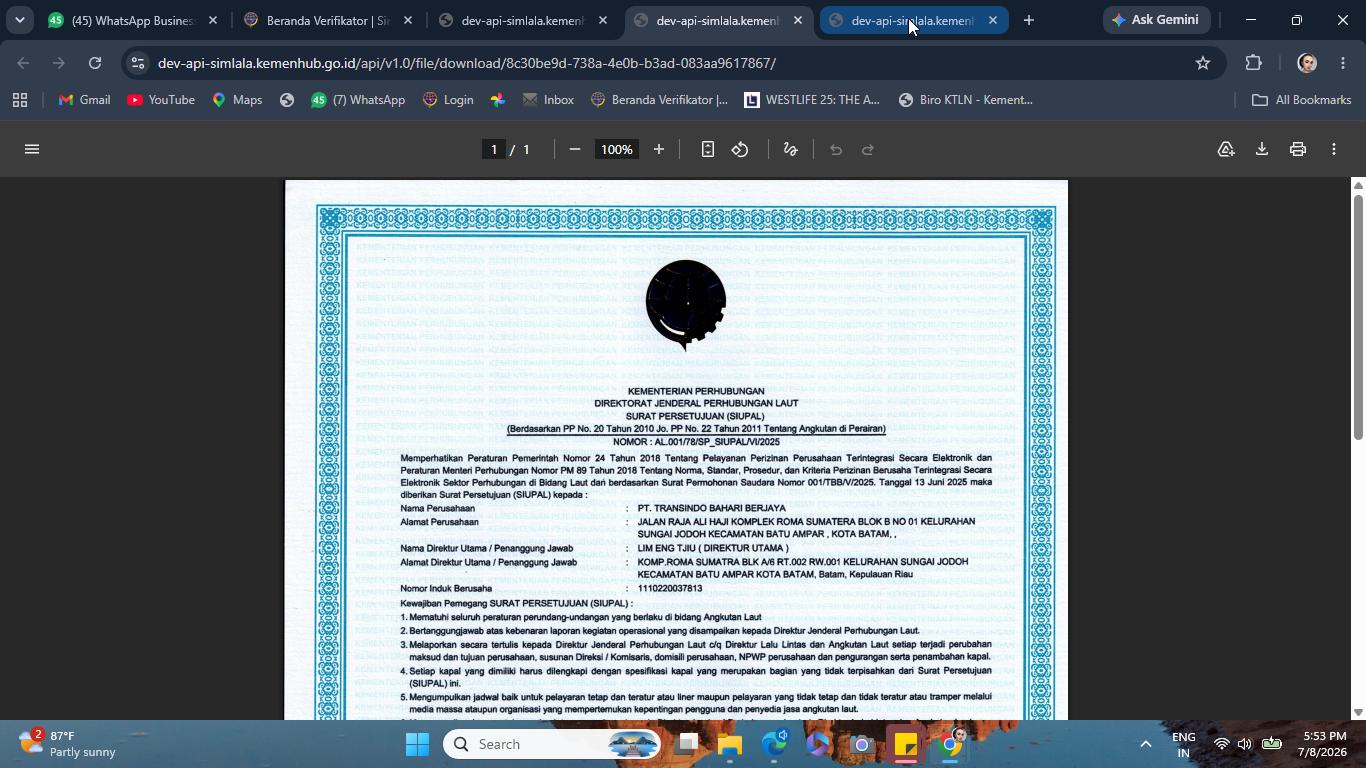Click the redo icon in PDF toolbar
Screen dimensions: 1366x768
tap(868, 149)
